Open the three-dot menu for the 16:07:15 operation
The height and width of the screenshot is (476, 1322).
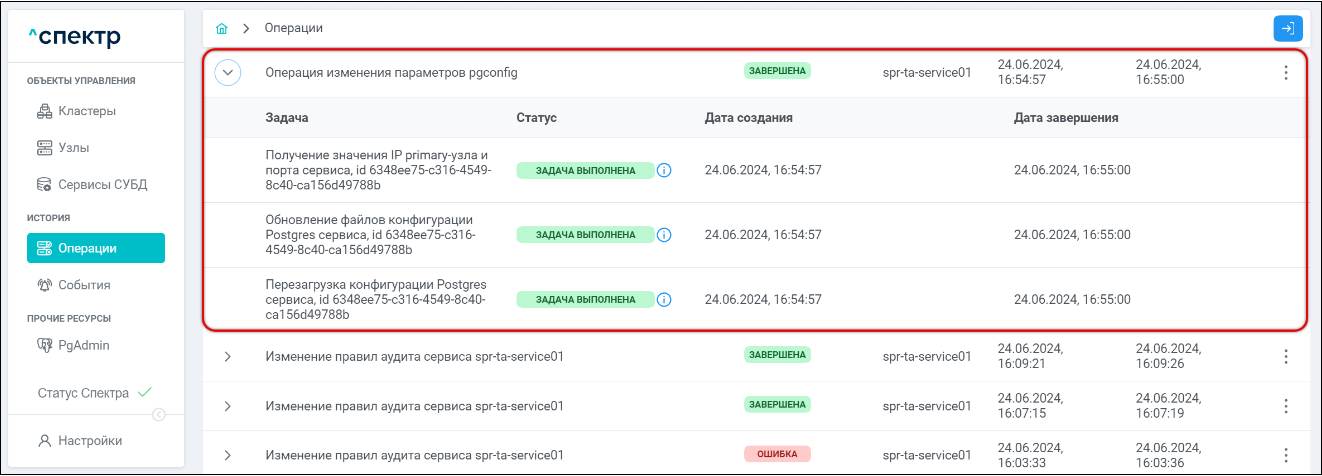[x=1286, y=406]
